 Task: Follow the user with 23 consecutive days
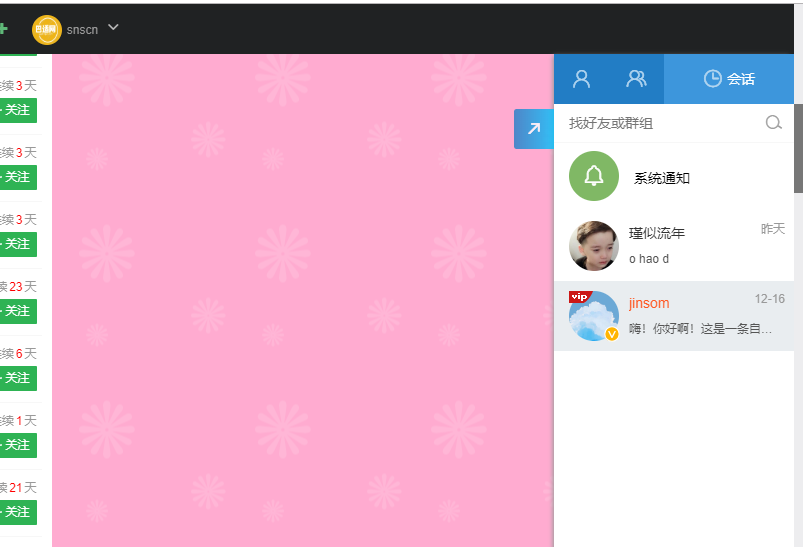[x=17, y=311]
